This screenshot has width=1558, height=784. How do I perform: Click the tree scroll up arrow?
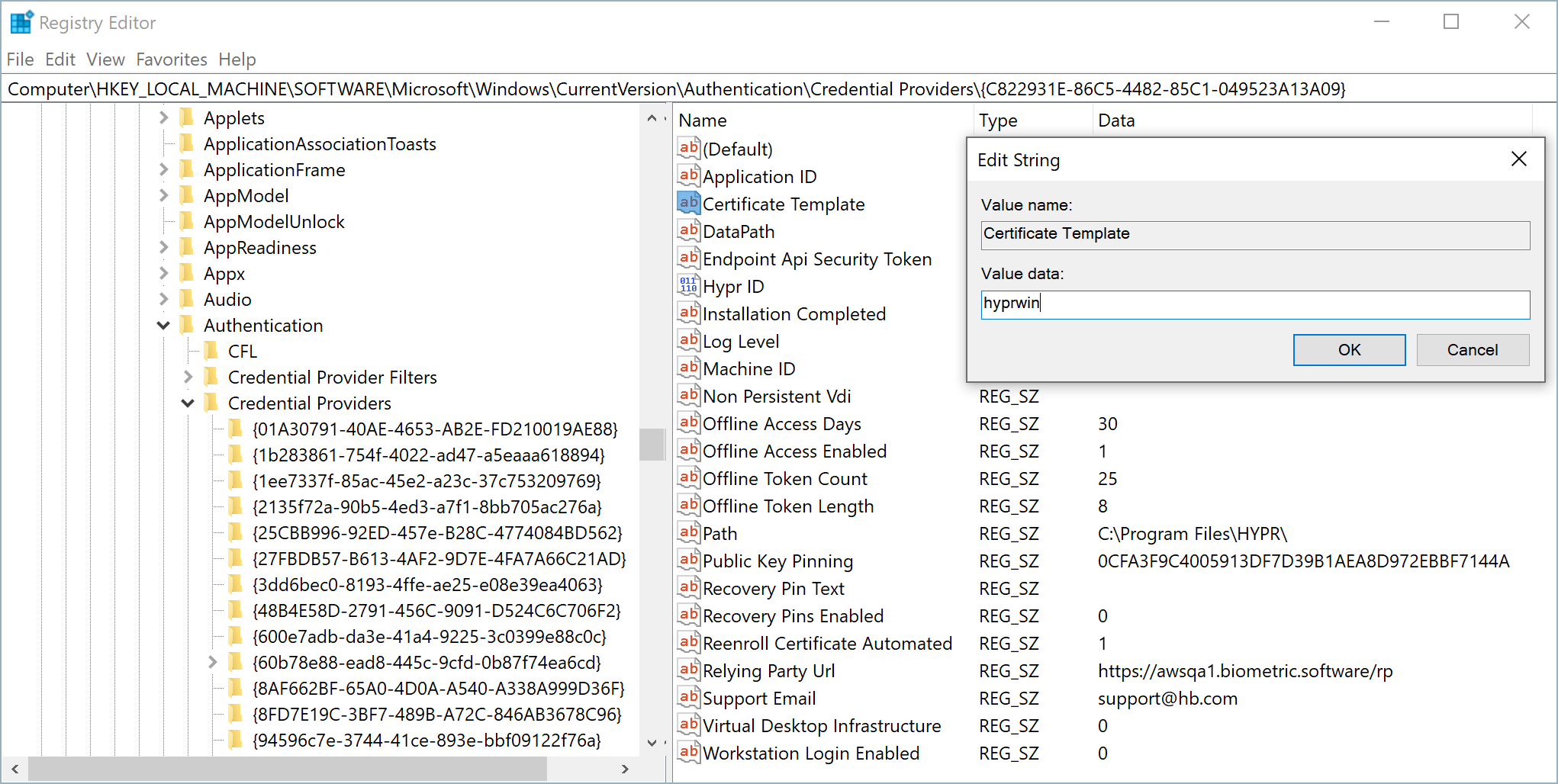point(652,117)
